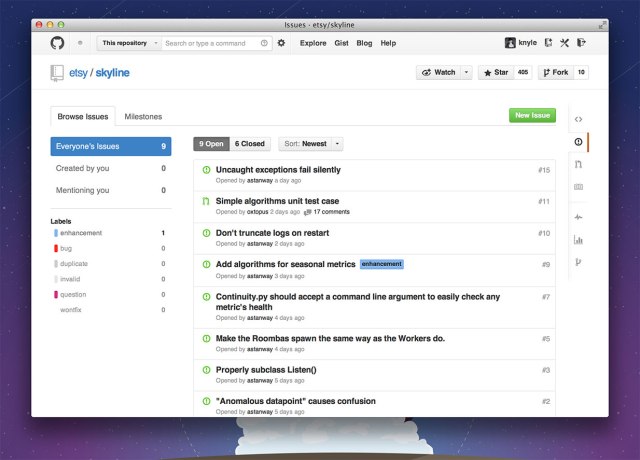Open issue Add algorithms for seasonal metrics

285,264
